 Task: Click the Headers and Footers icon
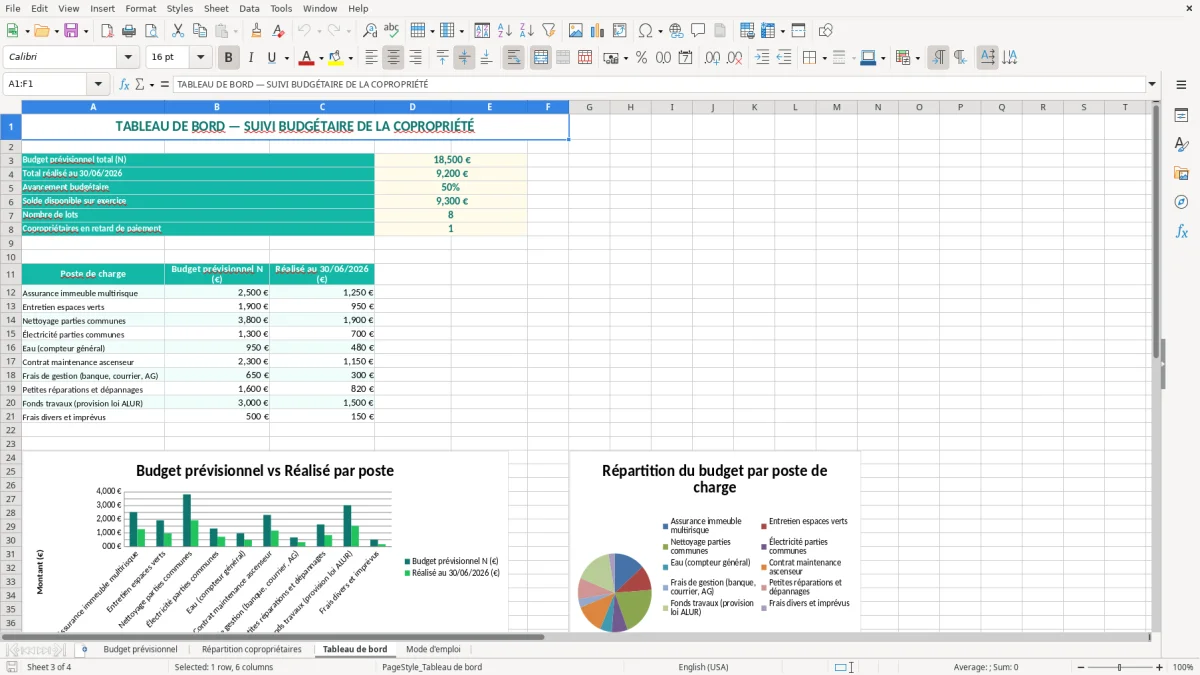pos(720,31)
